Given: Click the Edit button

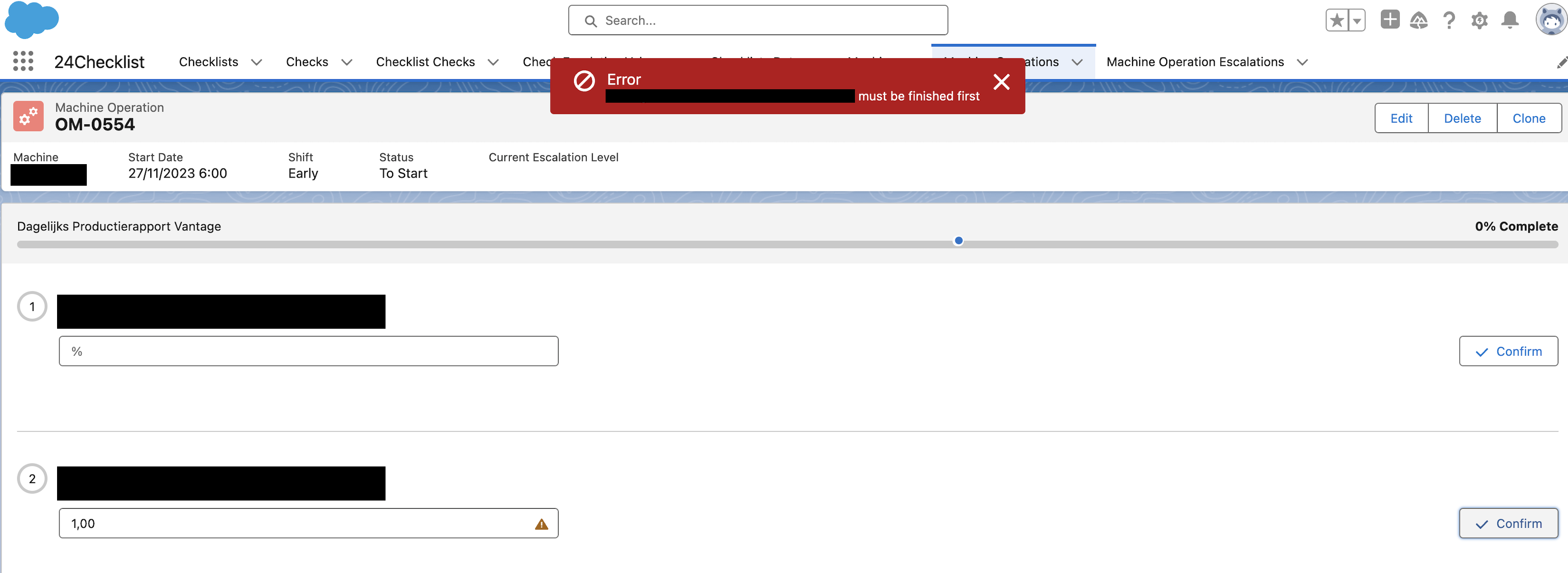Looking at the screenshot, I should [x=1401, y=118].
